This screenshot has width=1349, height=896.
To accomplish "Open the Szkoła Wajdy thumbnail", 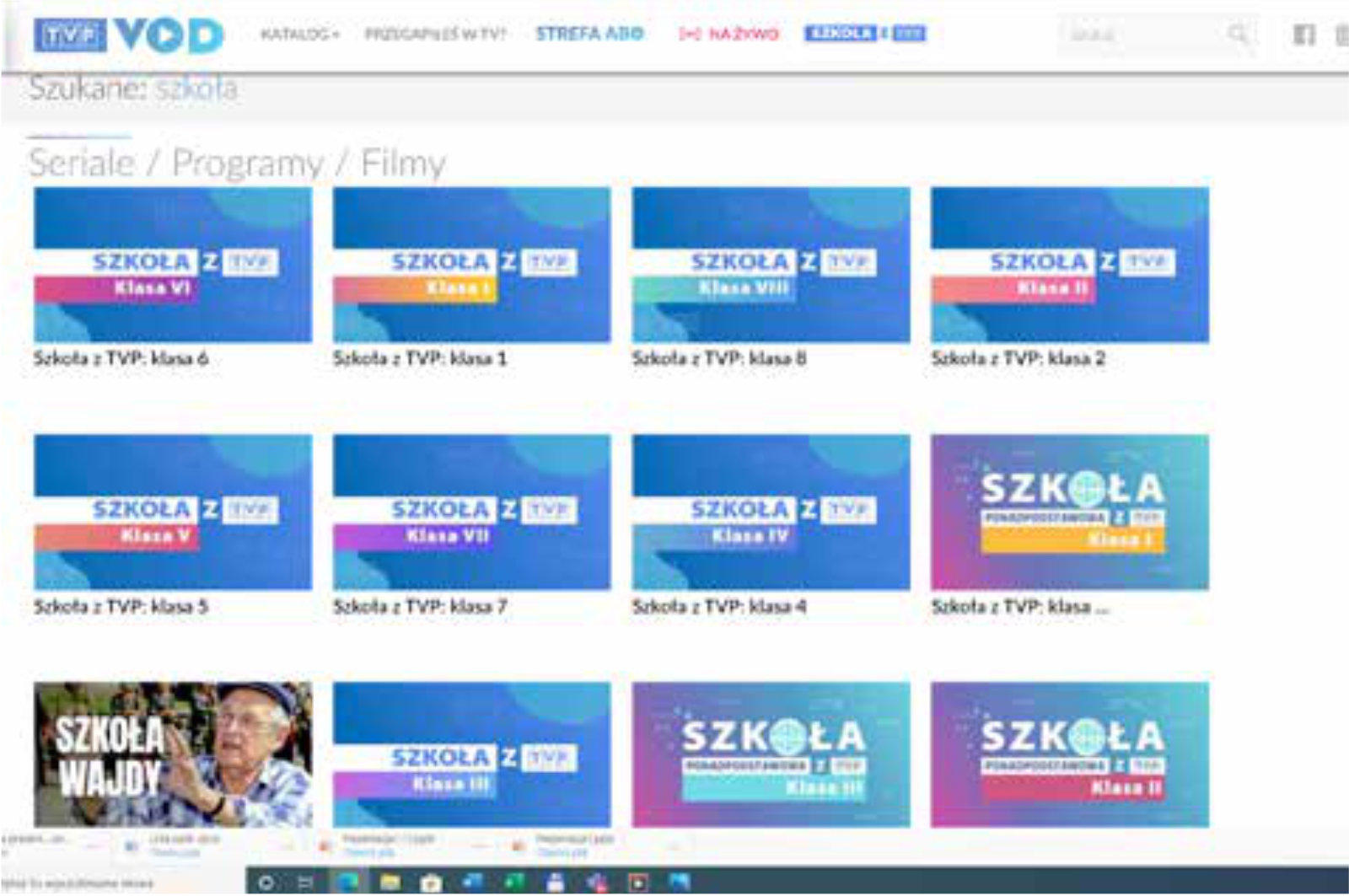I will (x=173, y=754).
